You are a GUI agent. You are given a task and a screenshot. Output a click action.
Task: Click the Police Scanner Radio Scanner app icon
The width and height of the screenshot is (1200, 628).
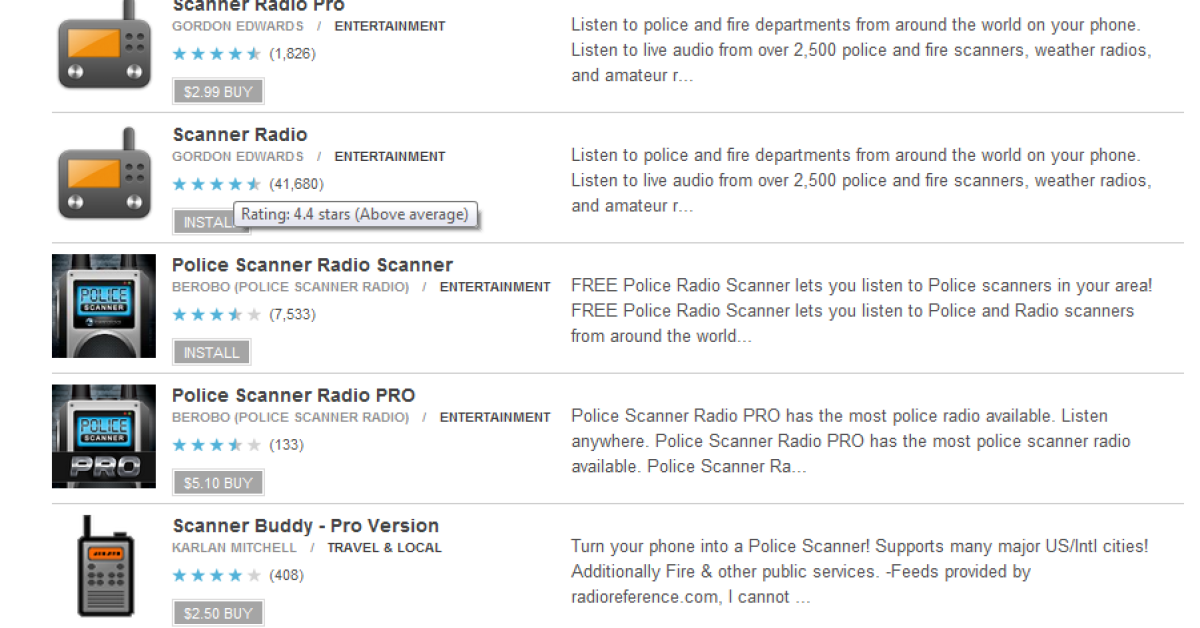(x=104, y=305)
